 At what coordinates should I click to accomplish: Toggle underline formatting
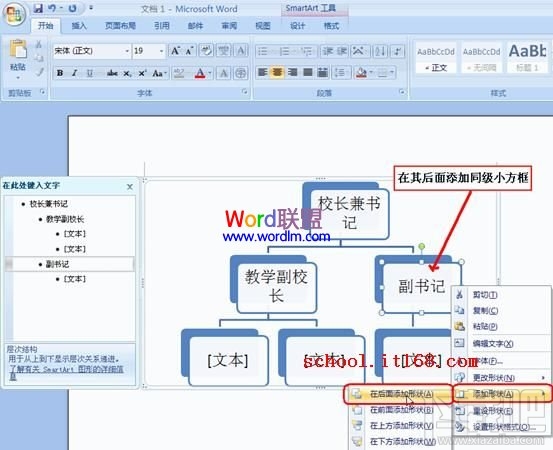click(x=90, y=73)
